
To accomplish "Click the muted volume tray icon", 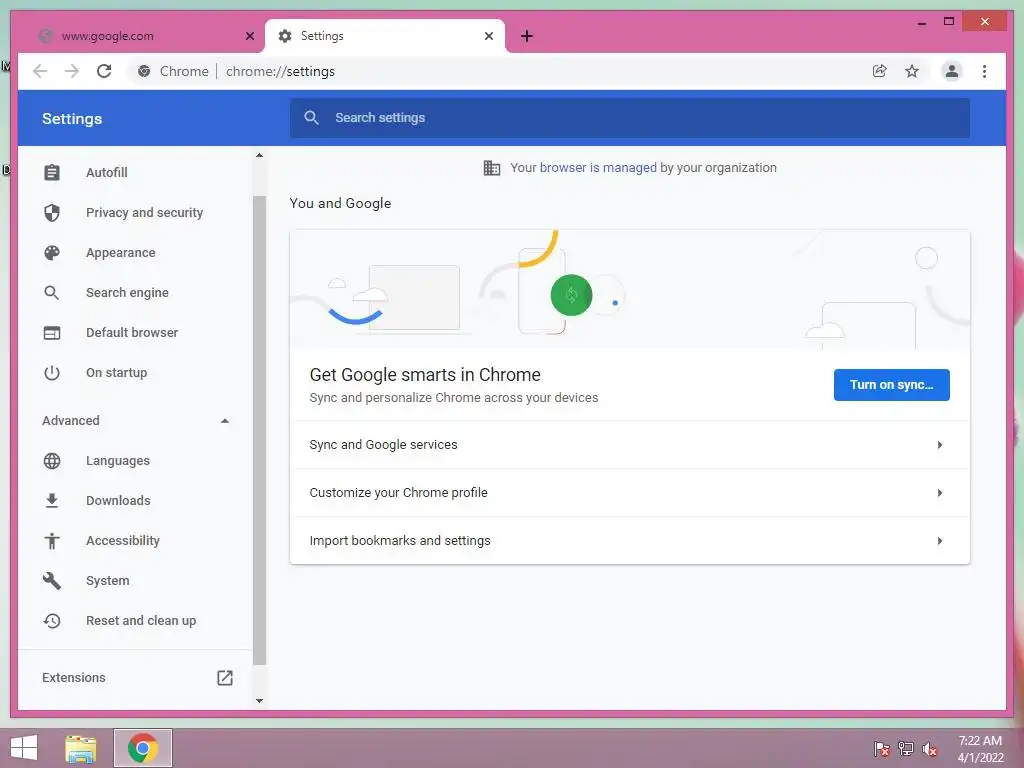I will (x=929, y=748).
